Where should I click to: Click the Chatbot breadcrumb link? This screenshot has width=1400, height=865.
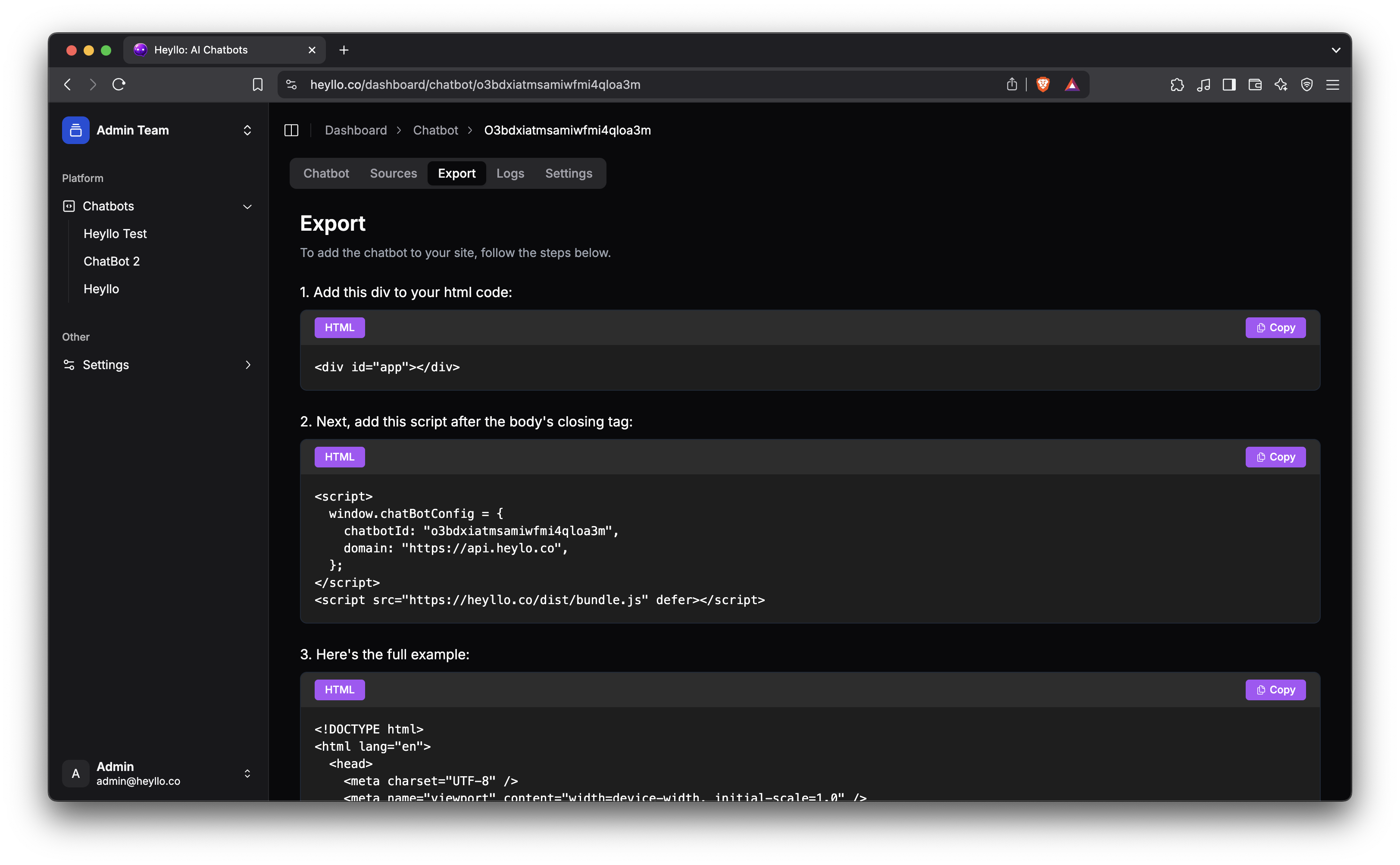pos(435,130)
